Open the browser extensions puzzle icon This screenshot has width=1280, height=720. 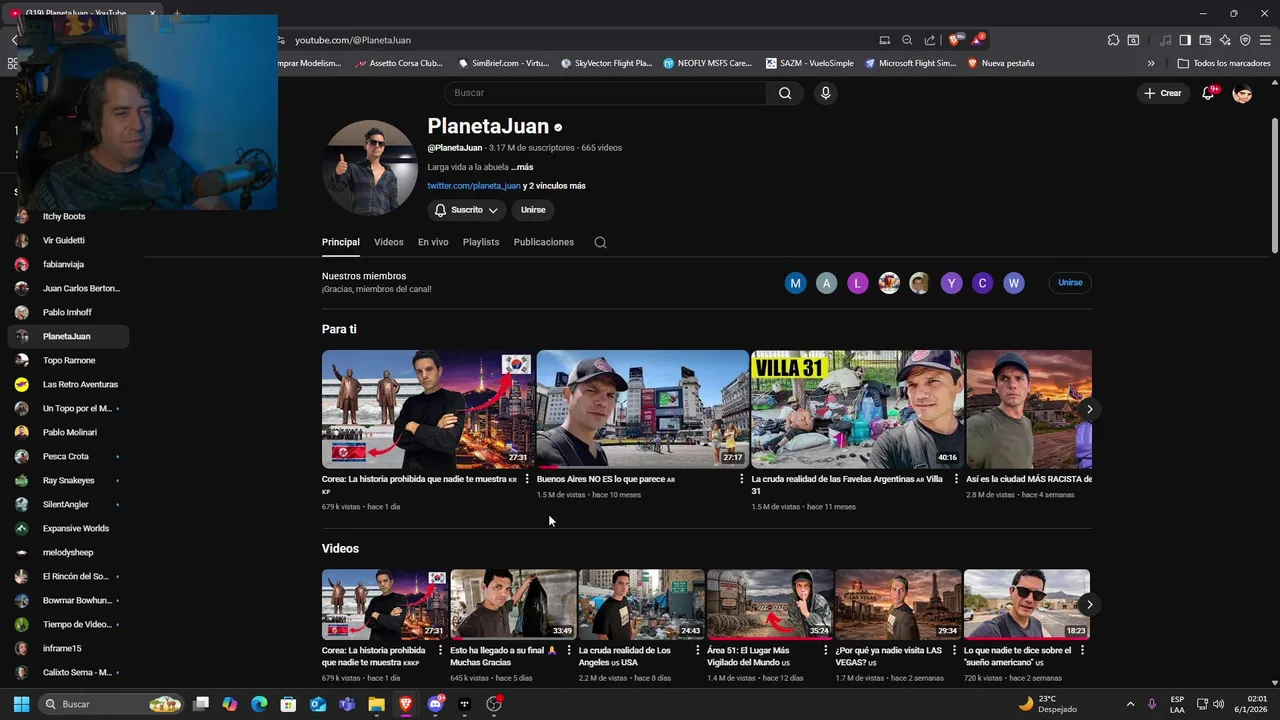1113,40
